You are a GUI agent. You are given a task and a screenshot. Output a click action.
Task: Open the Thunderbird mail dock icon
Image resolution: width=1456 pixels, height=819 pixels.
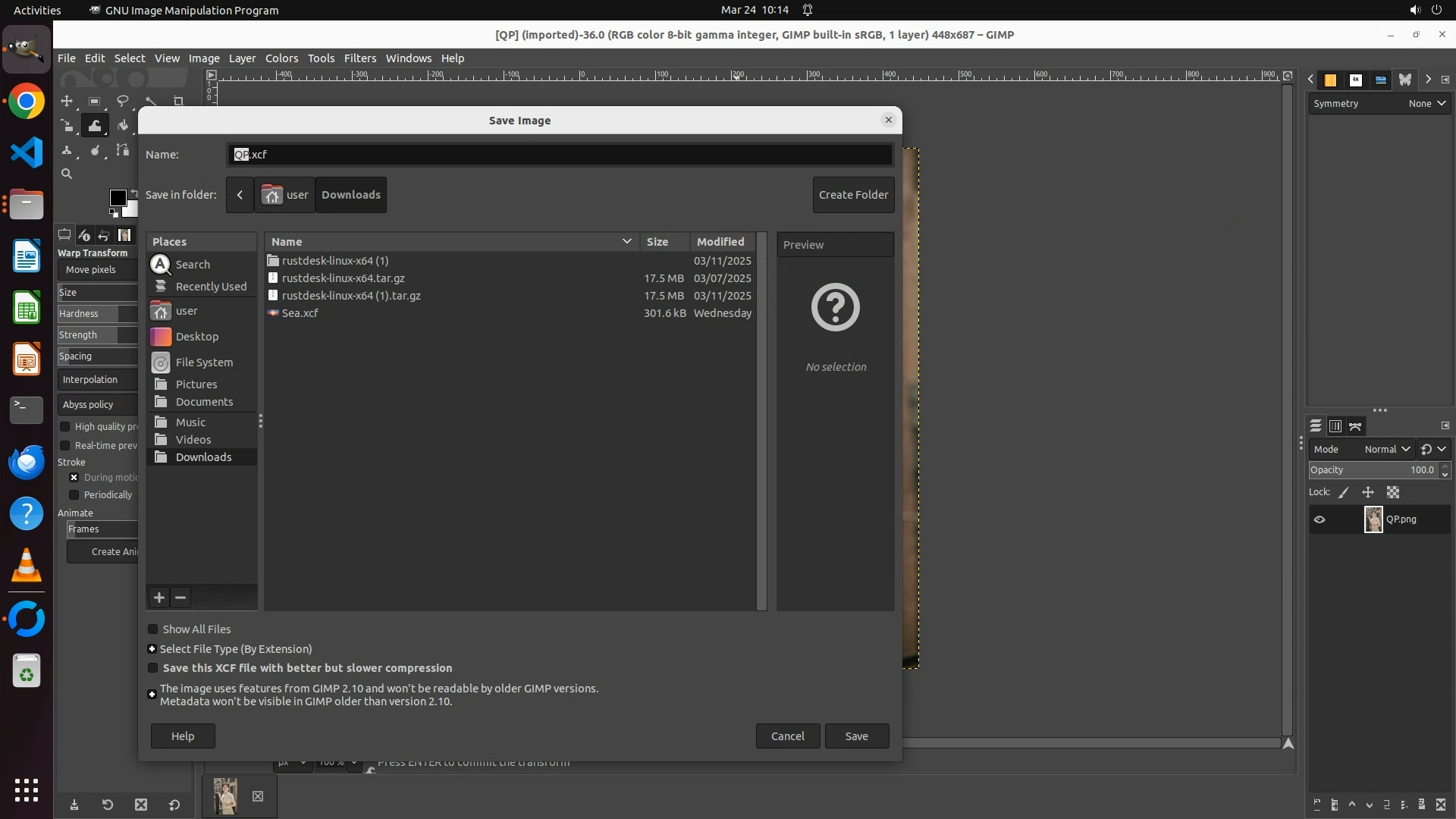(x=27, y=463)
